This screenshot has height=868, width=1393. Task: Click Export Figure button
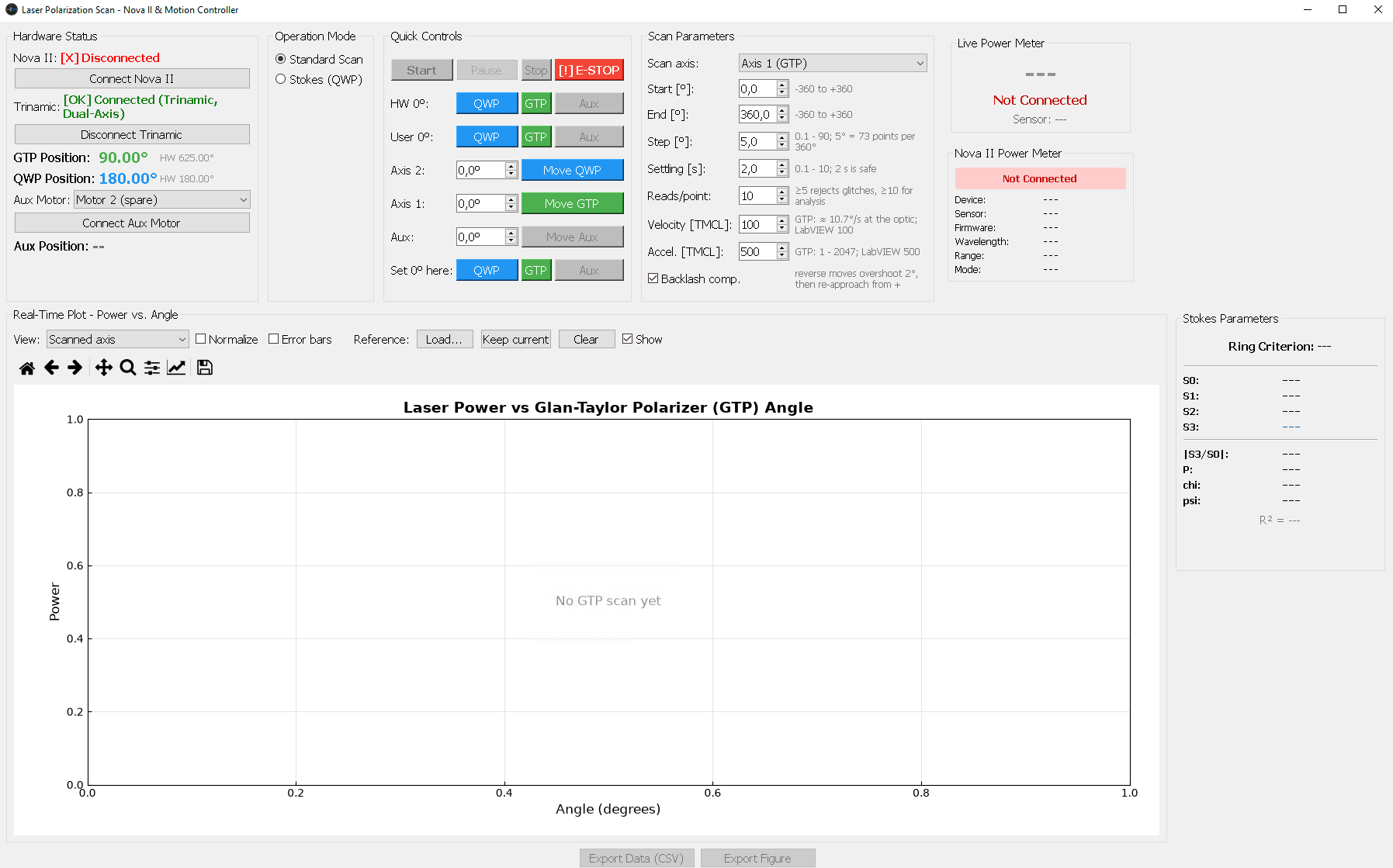point(758,858)
